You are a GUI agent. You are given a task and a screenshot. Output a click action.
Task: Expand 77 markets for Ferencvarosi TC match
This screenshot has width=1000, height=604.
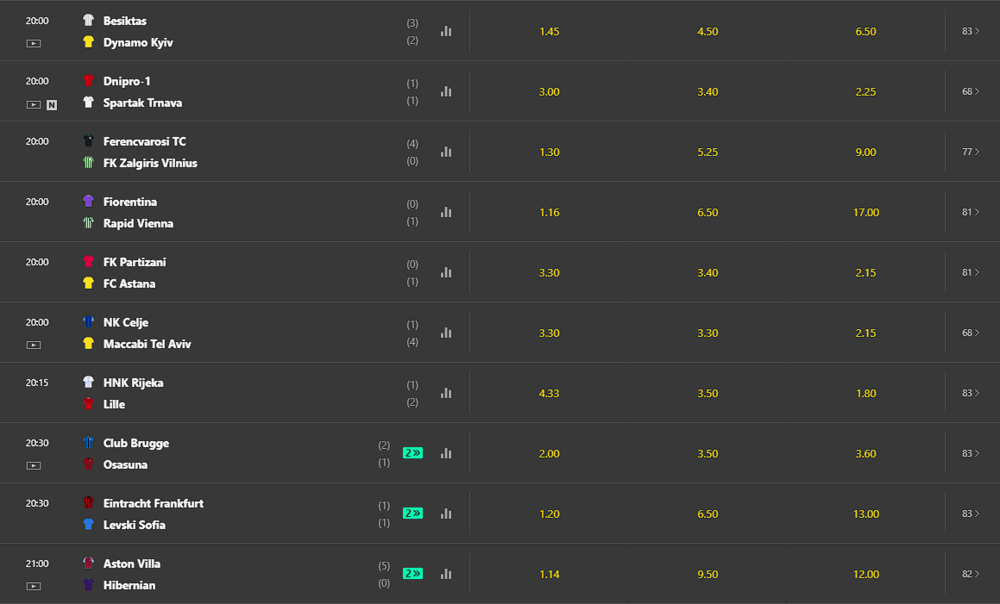[x=971, y=152]
